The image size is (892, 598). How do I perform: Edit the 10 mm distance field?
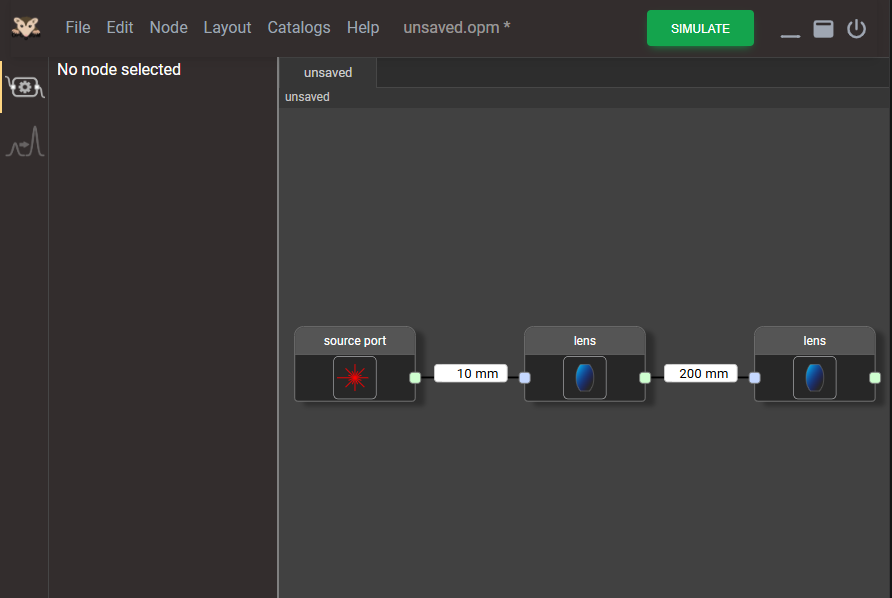click(471, 373)
